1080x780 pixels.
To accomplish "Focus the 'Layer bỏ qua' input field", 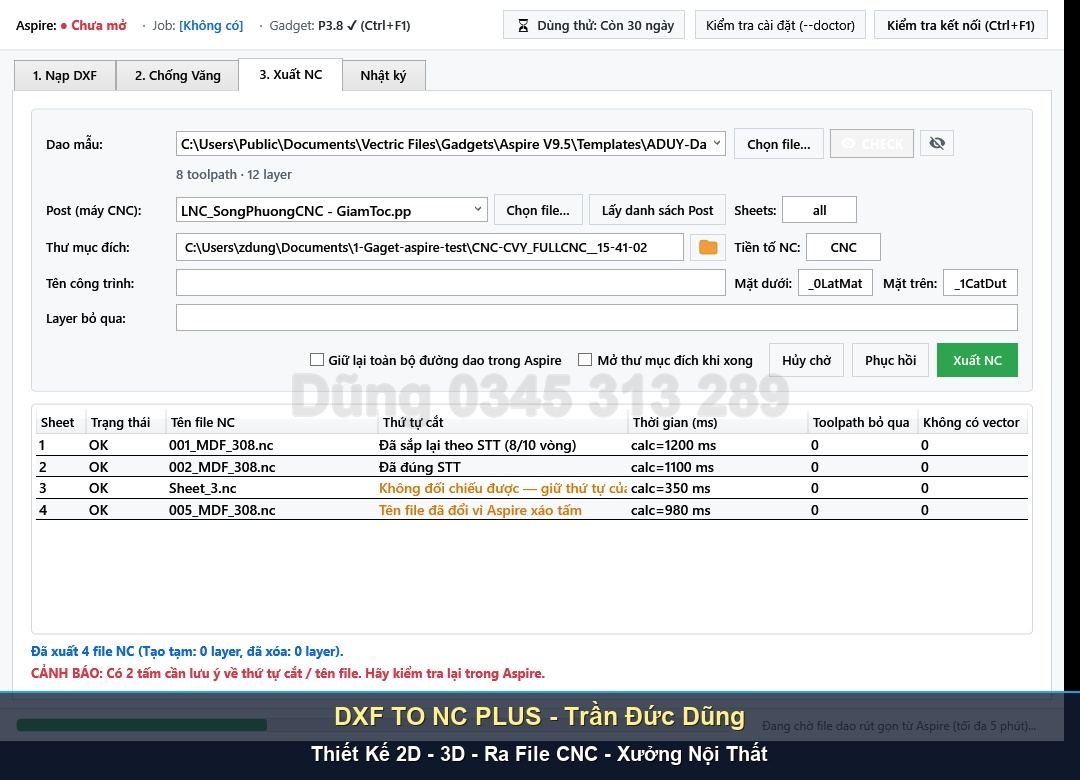I will pos(596,318).
